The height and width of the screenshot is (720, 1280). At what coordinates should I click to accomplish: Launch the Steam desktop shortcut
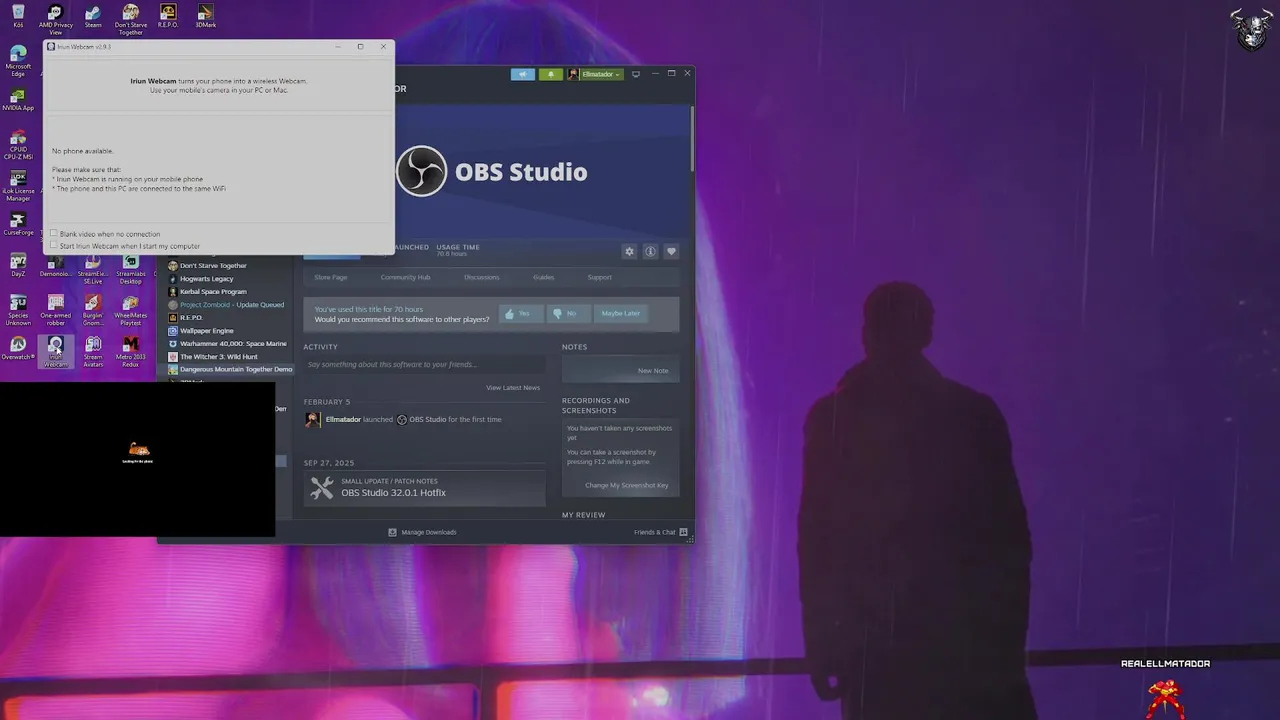(93, 16)
